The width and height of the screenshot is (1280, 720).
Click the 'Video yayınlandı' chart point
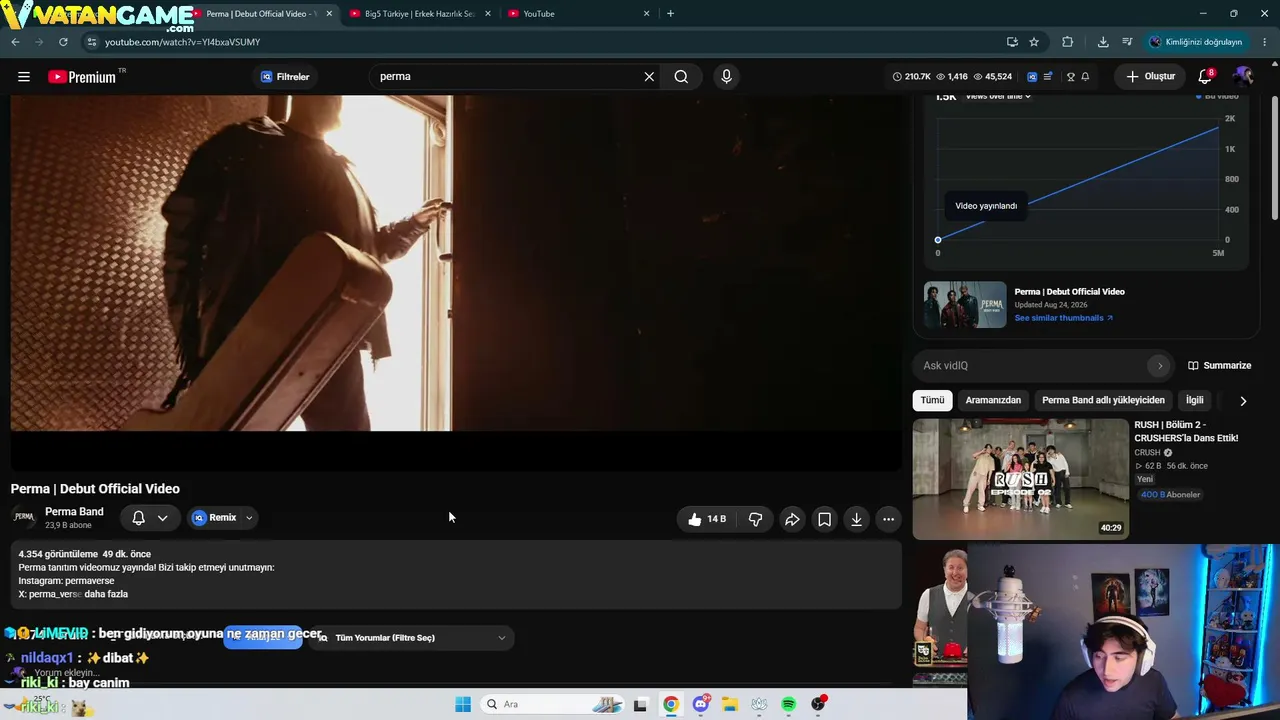point(938,240)
